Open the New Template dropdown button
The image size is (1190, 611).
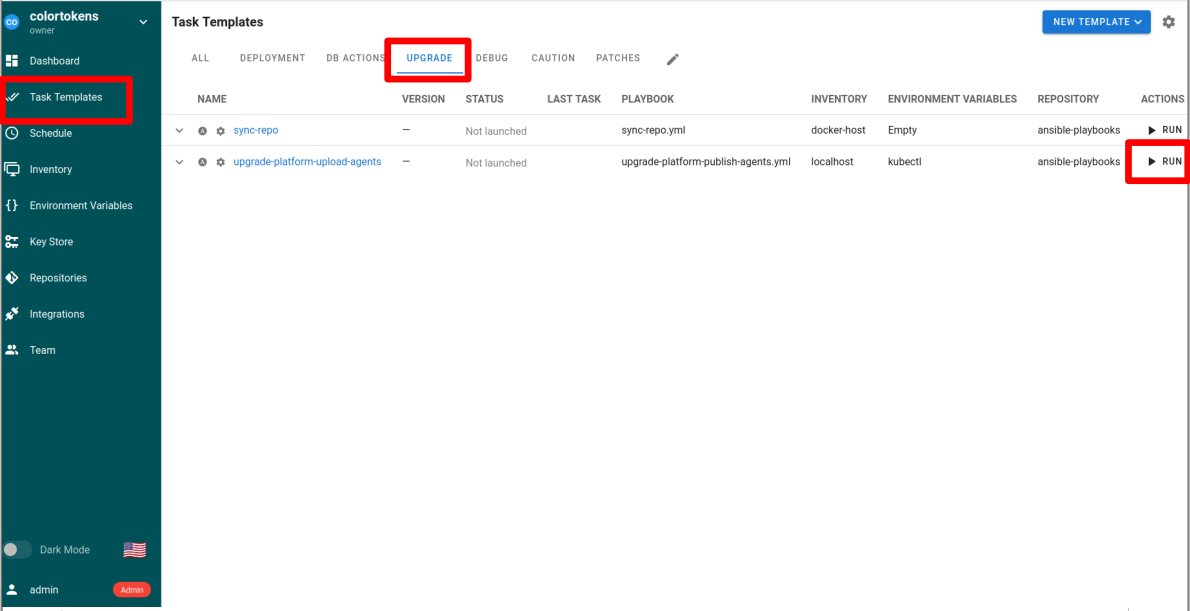click(1096, 22)
